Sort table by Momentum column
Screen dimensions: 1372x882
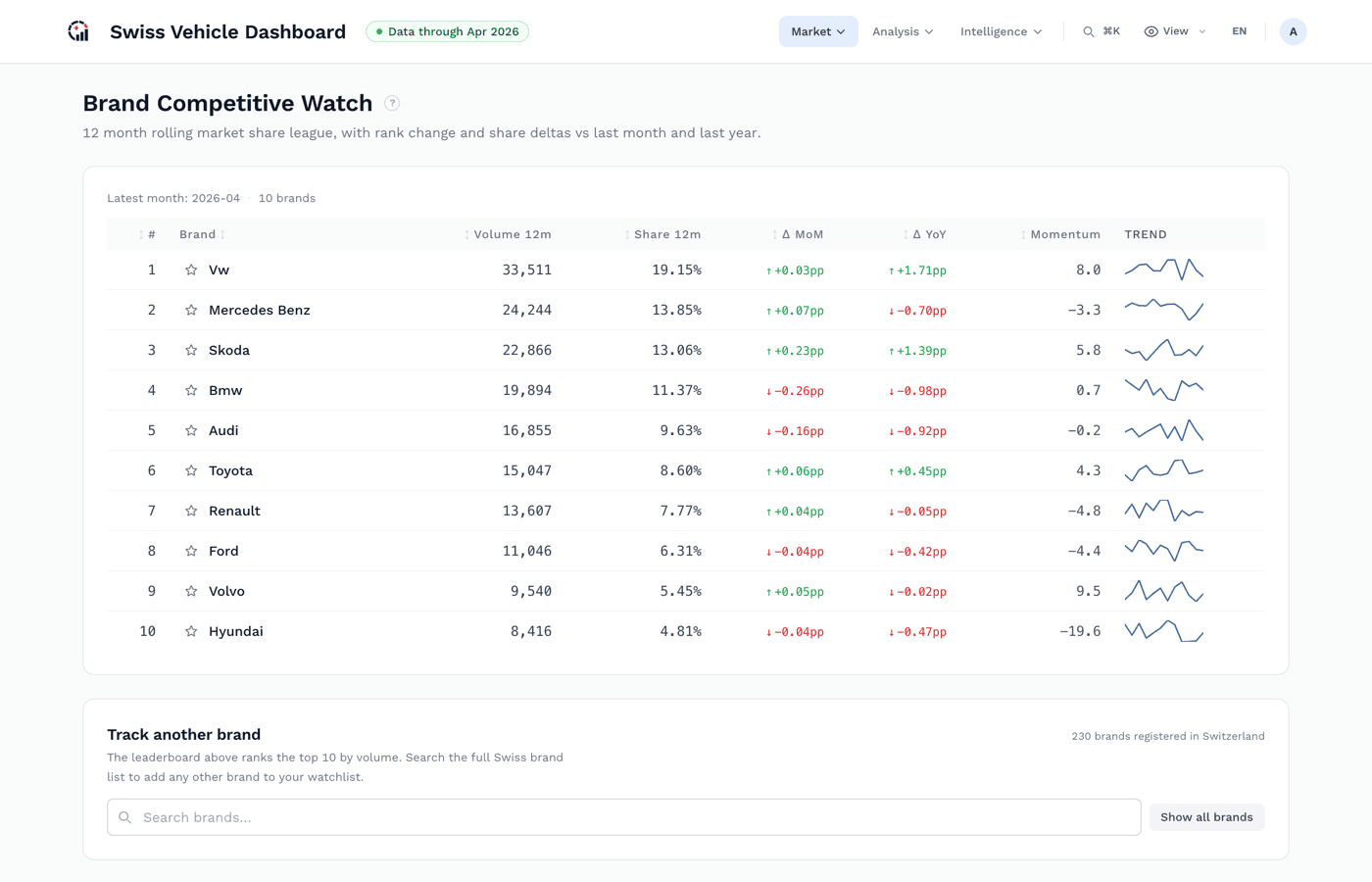[x=1060, y=234]
